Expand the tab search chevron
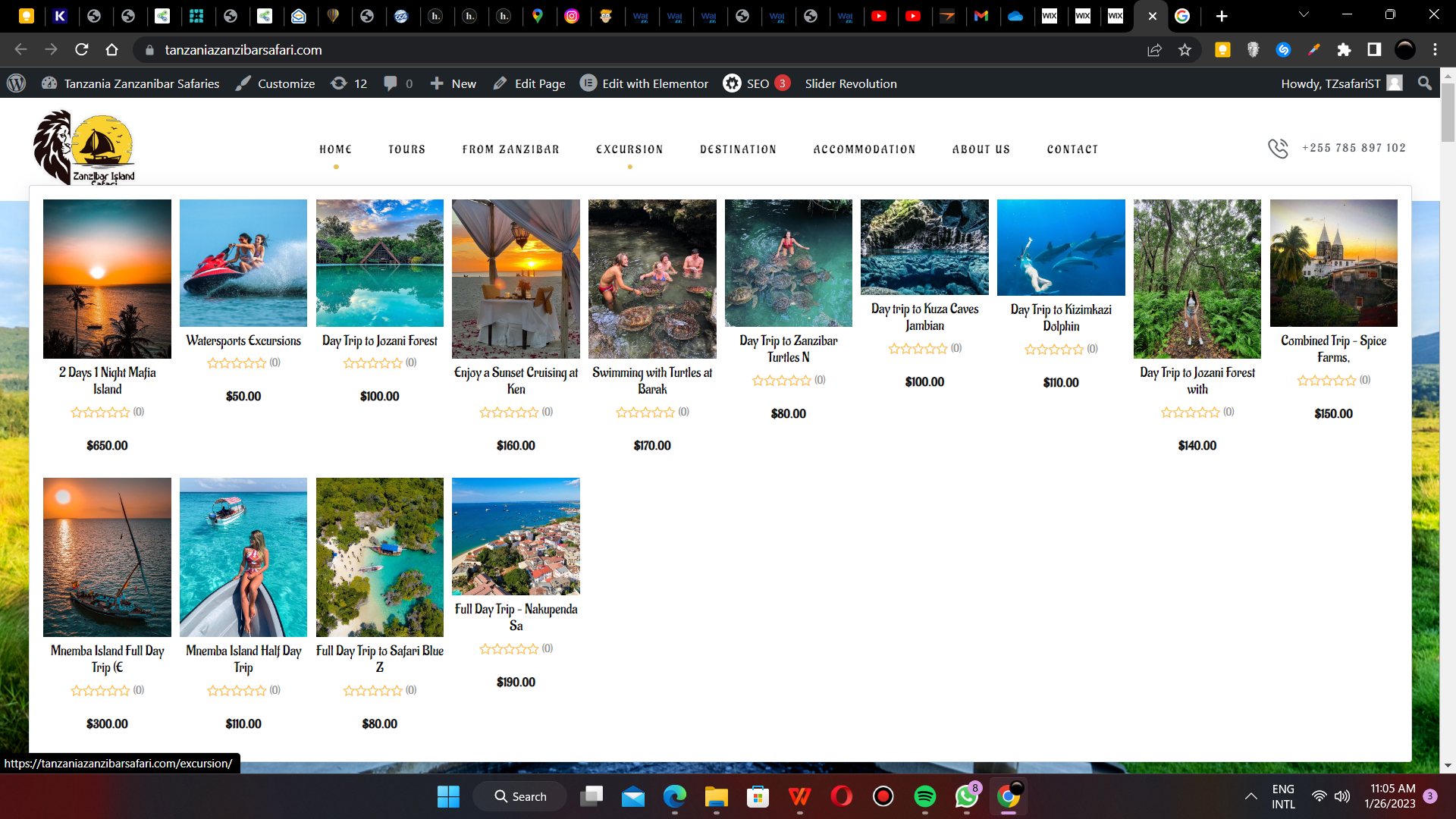The width and height of the screenshot is (1456, 819). [x=1304, y=14]
